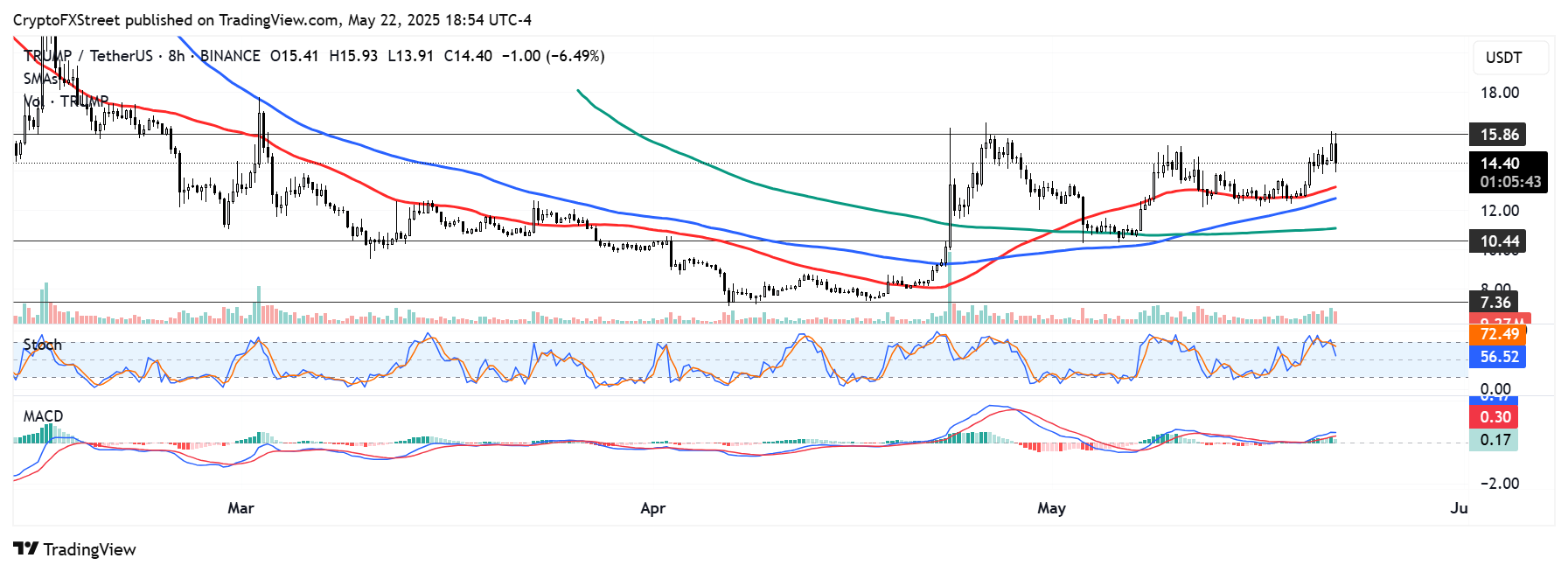
Task: Click the 15.86 resistance price label
Action: click(x=1498, y=135)
